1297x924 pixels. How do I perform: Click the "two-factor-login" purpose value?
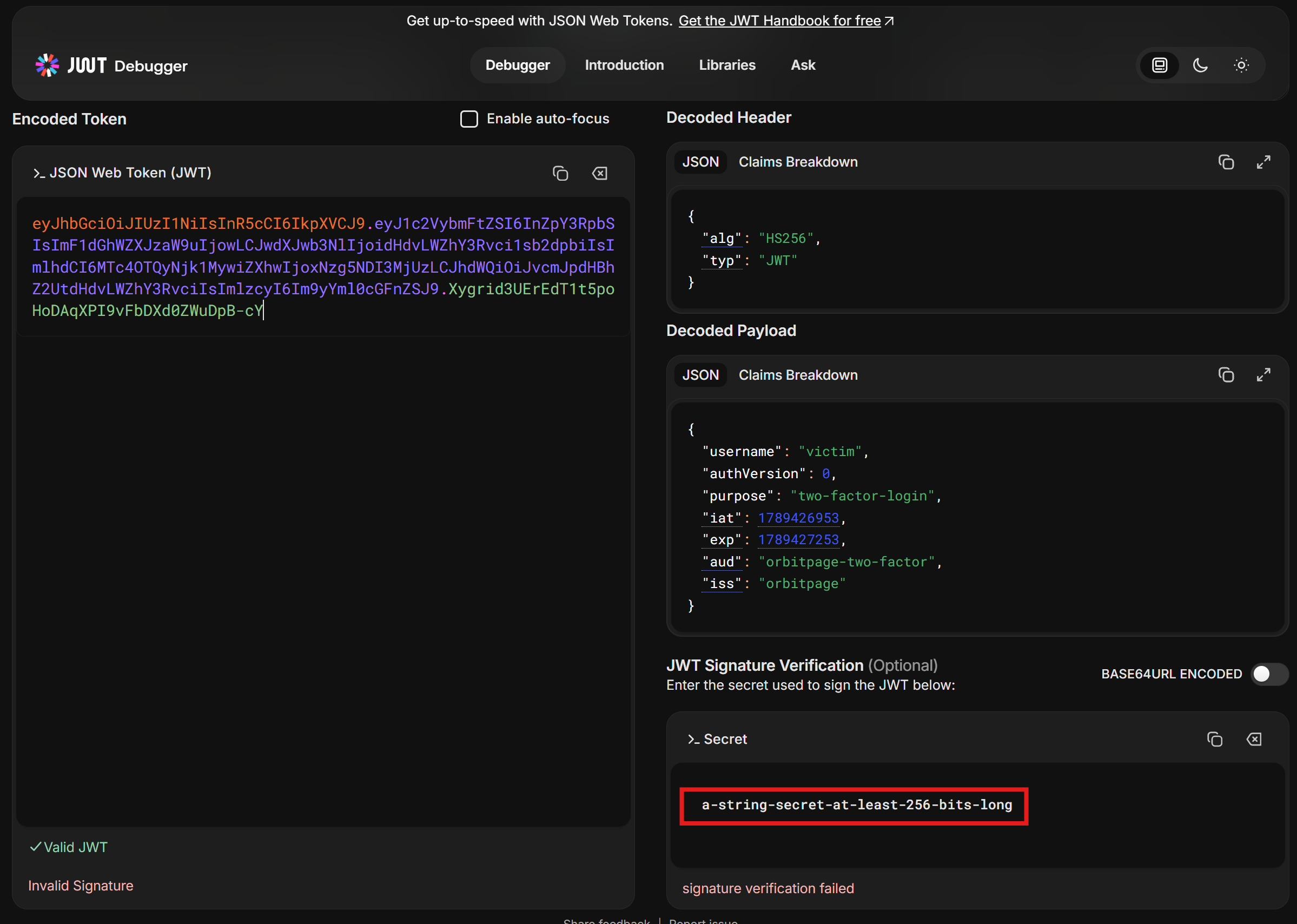862,496
